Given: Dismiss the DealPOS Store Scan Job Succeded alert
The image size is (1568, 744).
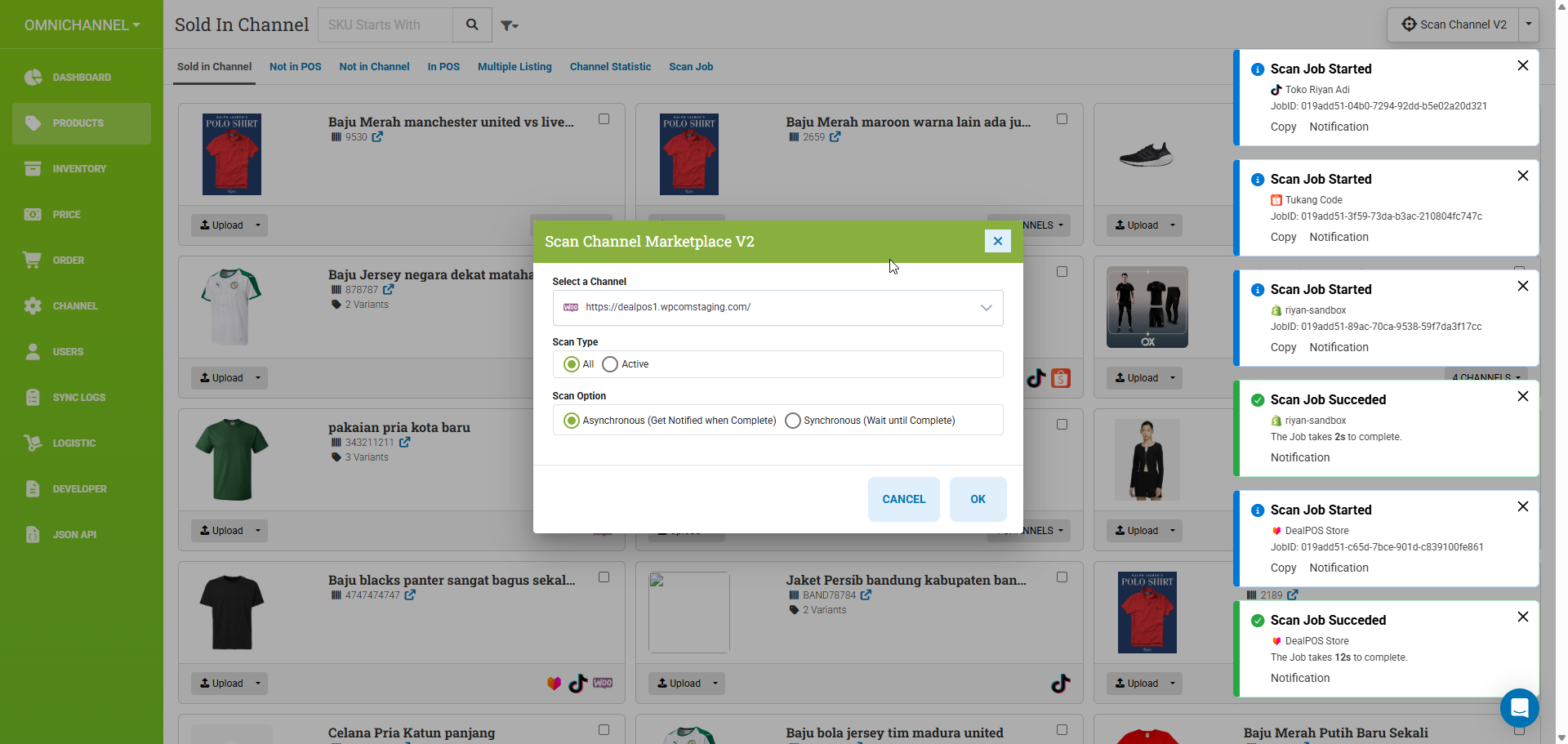Looking at the screenshot, I should point(1523,617).
